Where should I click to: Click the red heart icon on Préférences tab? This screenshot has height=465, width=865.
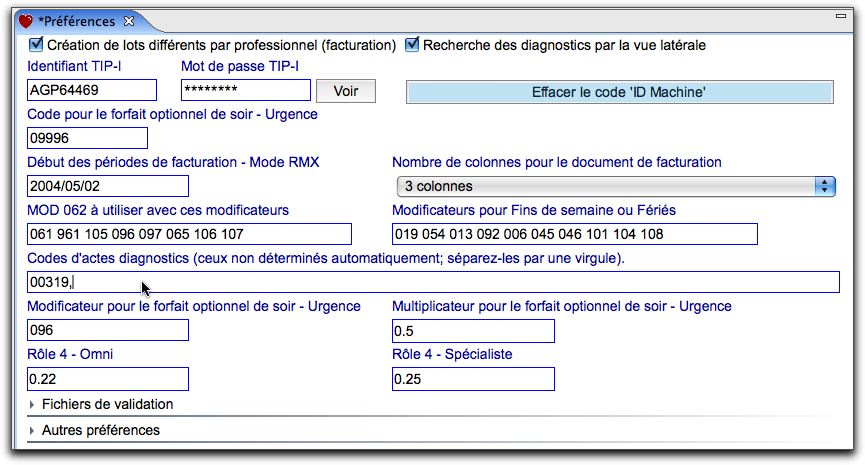[x=26, y=22]
